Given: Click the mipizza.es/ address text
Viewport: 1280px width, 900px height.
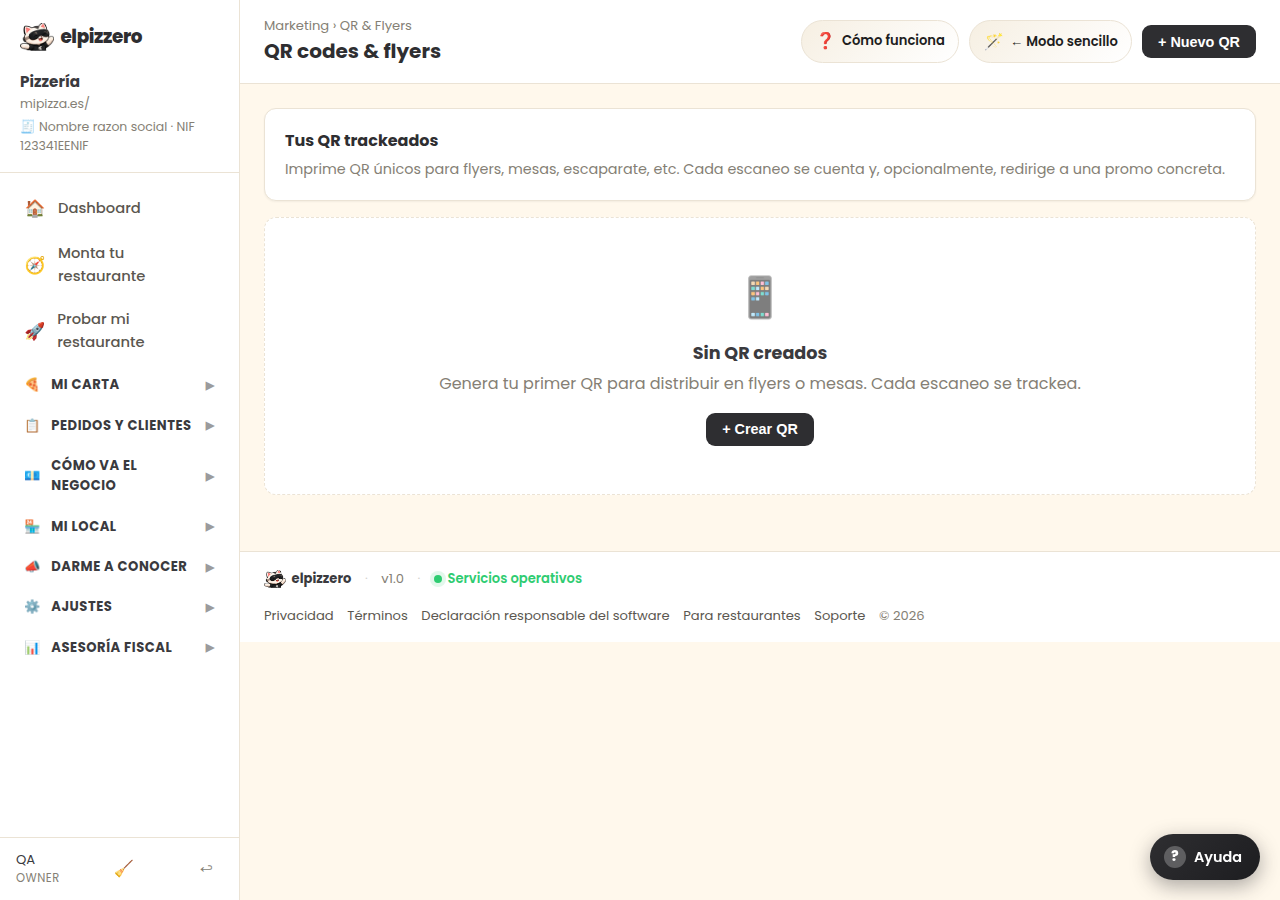Looking at the screenshot, I should [x=55, y=103].
